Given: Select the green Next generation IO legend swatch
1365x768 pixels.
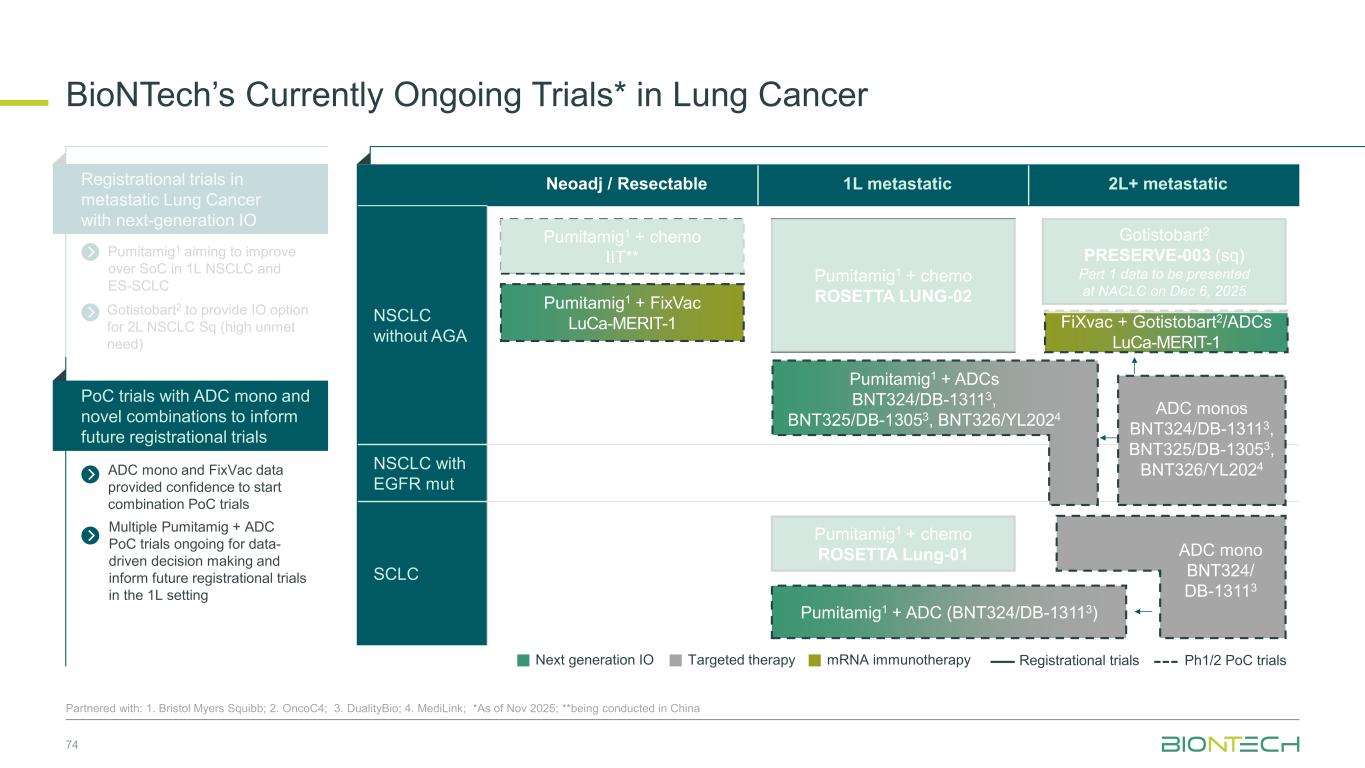Looking at the screenshot, I should click(522, 660).
